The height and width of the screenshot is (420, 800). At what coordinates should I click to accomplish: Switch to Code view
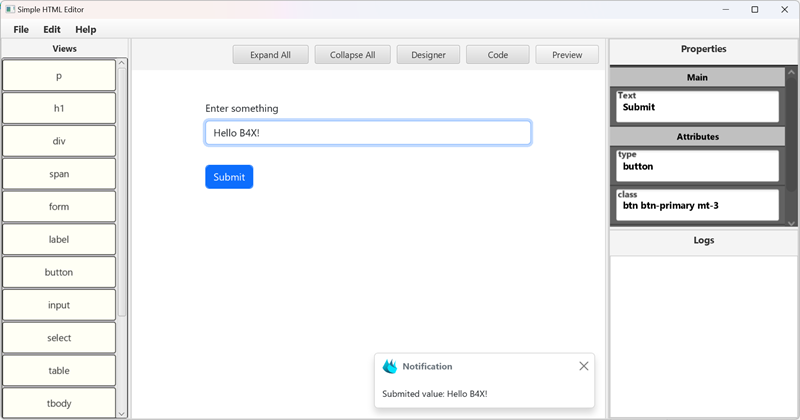pos(498,55)
